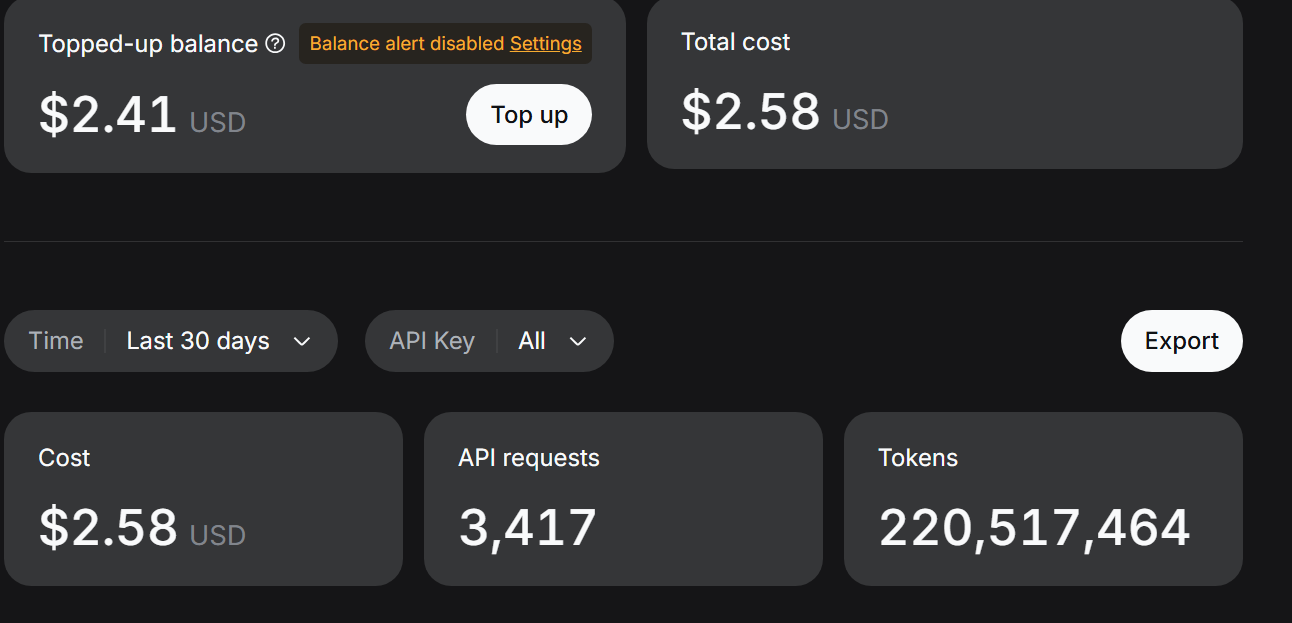Viewport: 1292px width, 623px height.
Task: Click the Topped-up balance title text
Action: pyautogui.click(x=148, y=44)
